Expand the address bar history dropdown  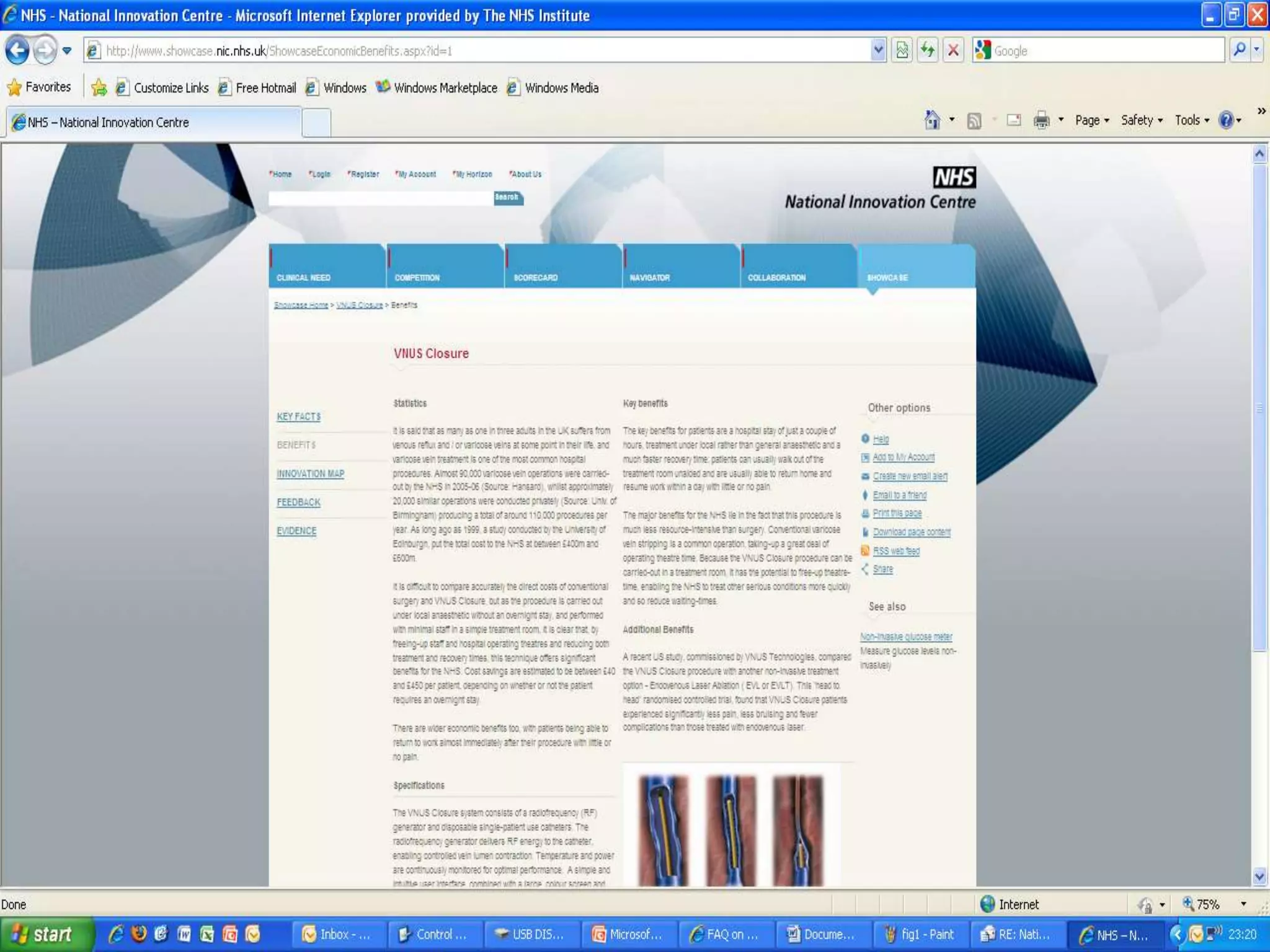[x=878, y=50]
